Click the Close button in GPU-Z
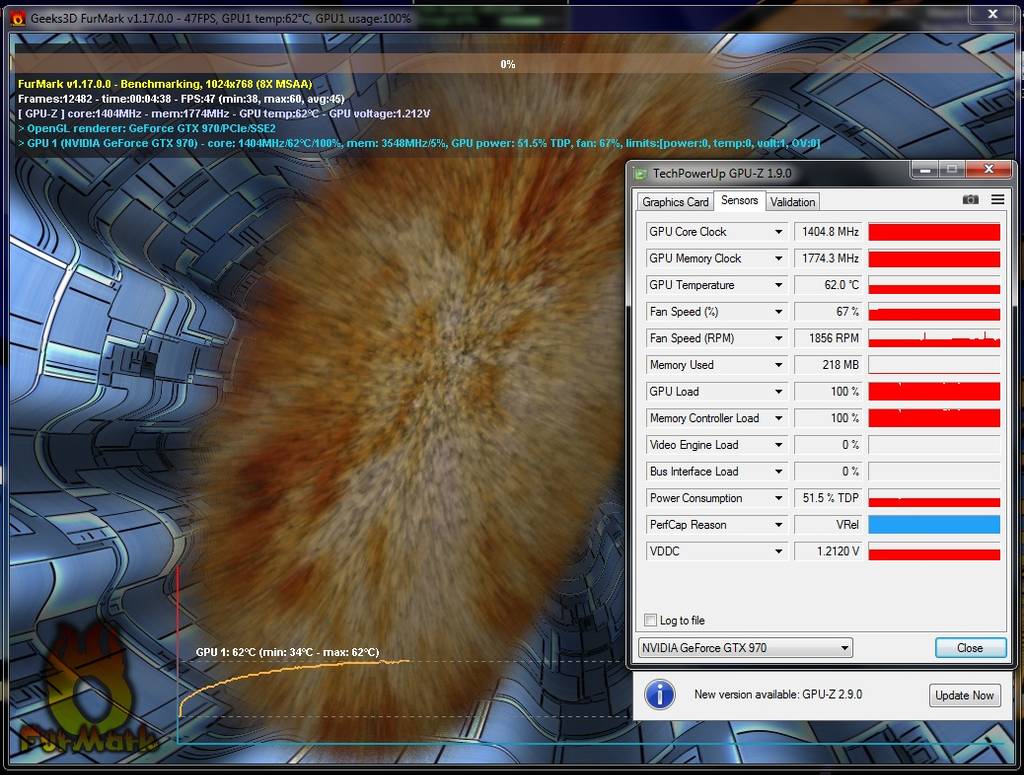Viewport: 1024px width, 775px height. click(970, 648)
